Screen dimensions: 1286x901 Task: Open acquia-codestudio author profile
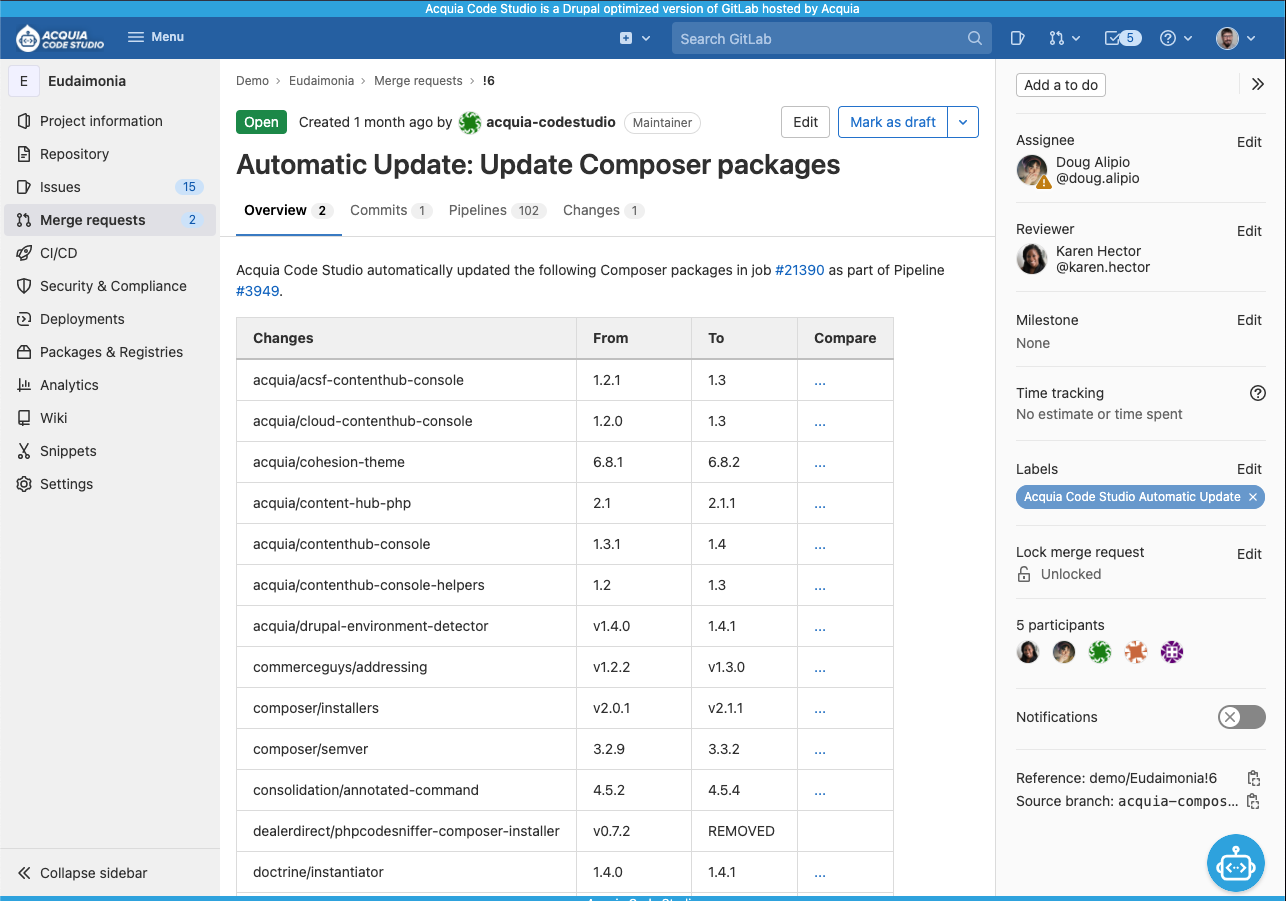click(x=550, y=122)
